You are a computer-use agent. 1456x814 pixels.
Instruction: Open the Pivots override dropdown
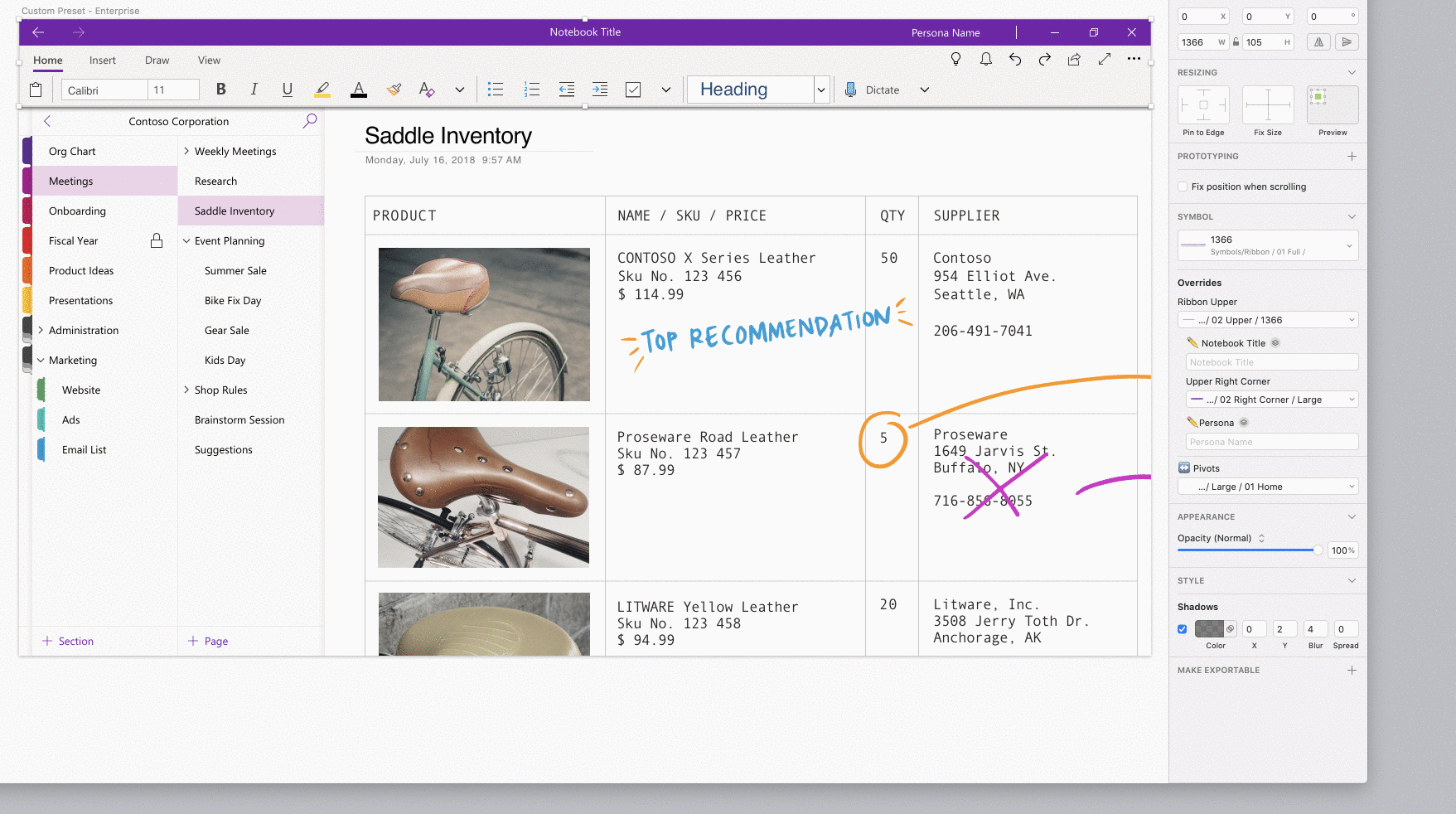point(1268,487)
